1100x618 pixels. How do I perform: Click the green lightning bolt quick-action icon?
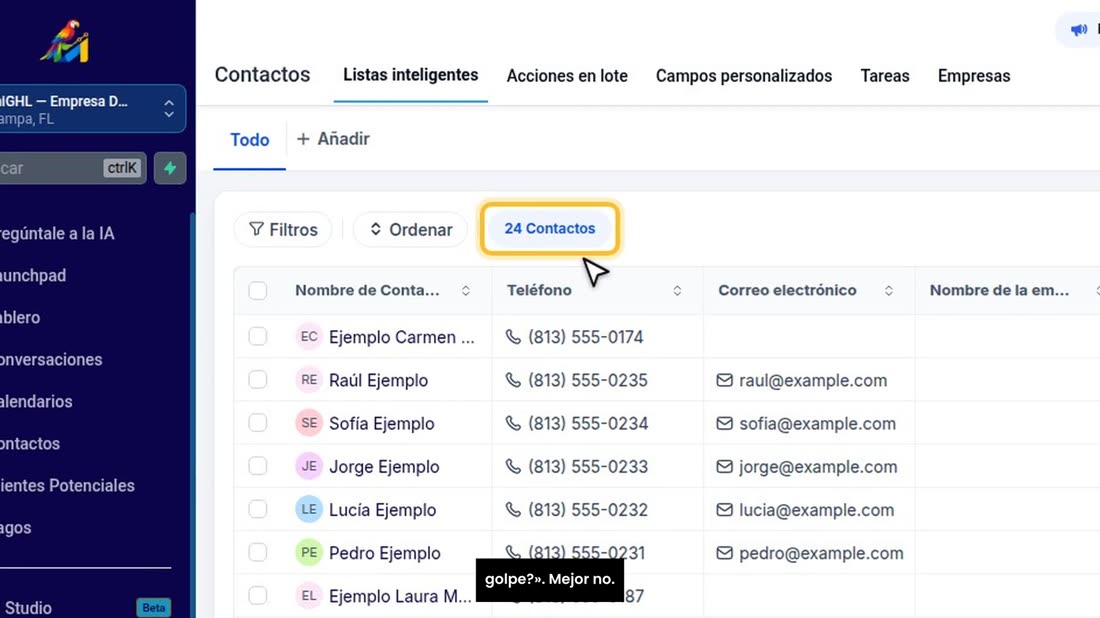170,168
